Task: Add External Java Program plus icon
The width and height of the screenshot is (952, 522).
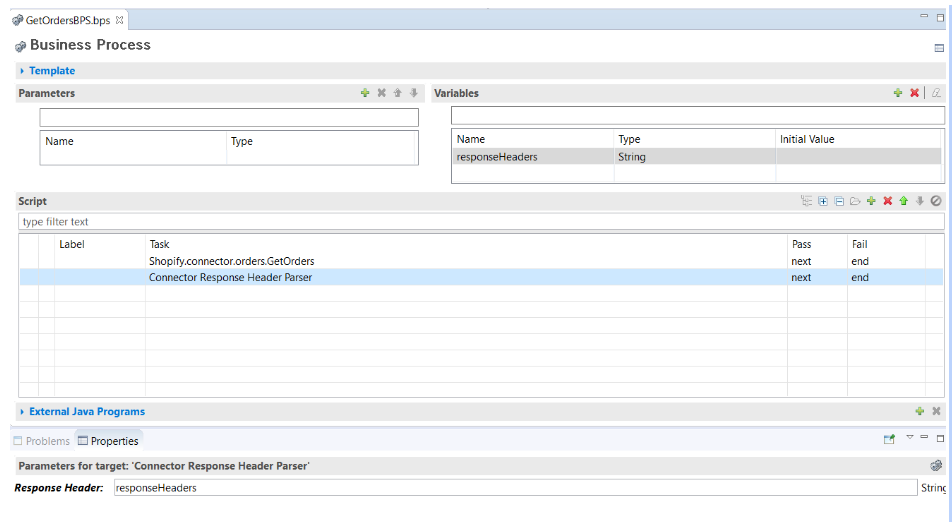Action: click(x=920, y=411)
